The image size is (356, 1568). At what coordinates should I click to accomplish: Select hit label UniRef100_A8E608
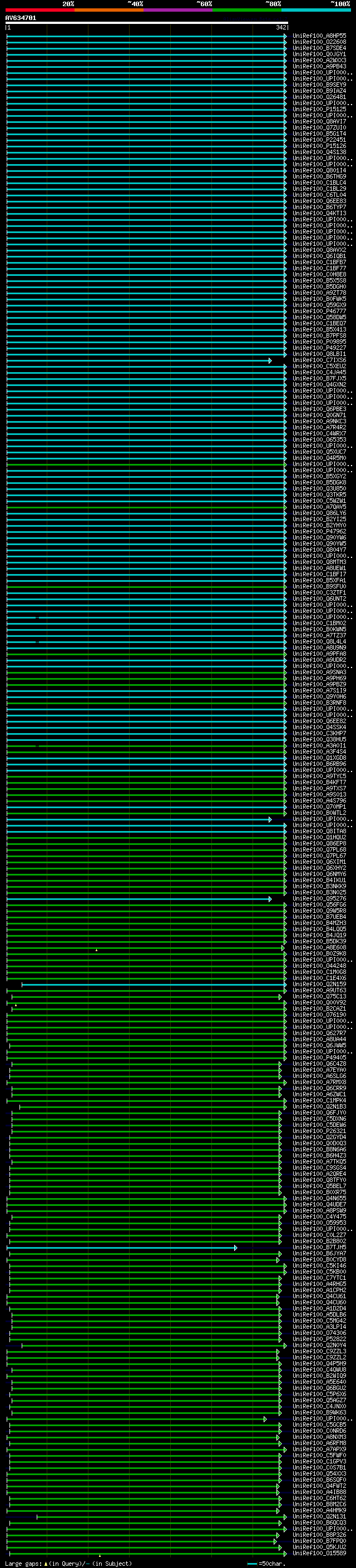click(319, 947)
